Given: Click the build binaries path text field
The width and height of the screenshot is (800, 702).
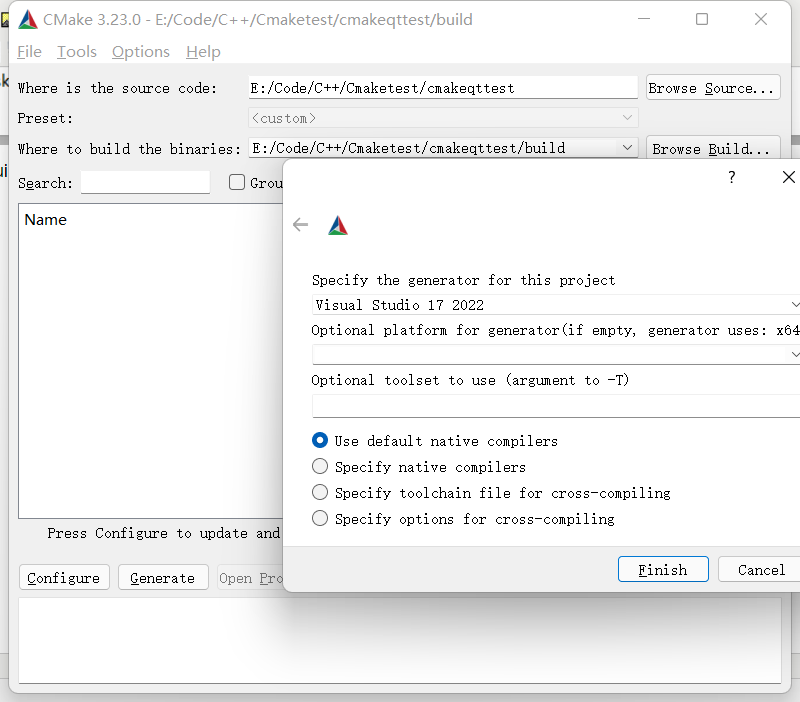Looking at the screenshot, I should coord(434,148).
